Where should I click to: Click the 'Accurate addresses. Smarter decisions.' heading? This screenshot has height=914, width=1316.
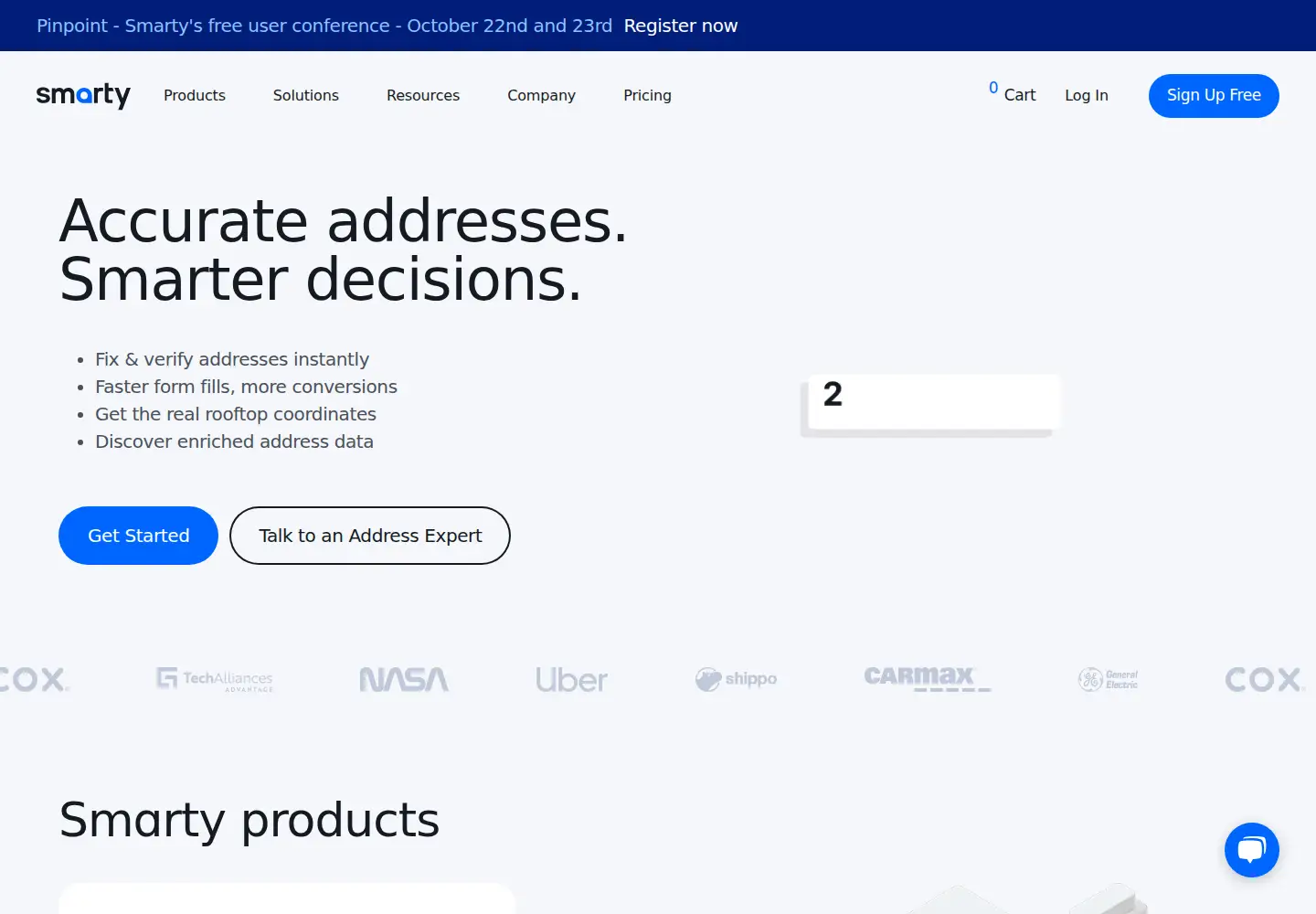tap(344, 250)
